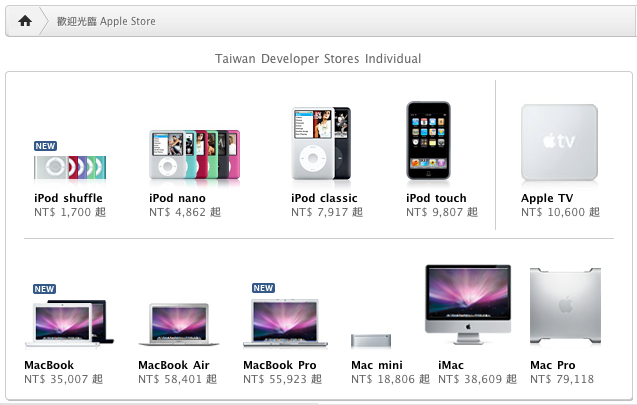Select the MacBook Air title link
The width and height of the screenshot is (637, 405).
[174, 365]
